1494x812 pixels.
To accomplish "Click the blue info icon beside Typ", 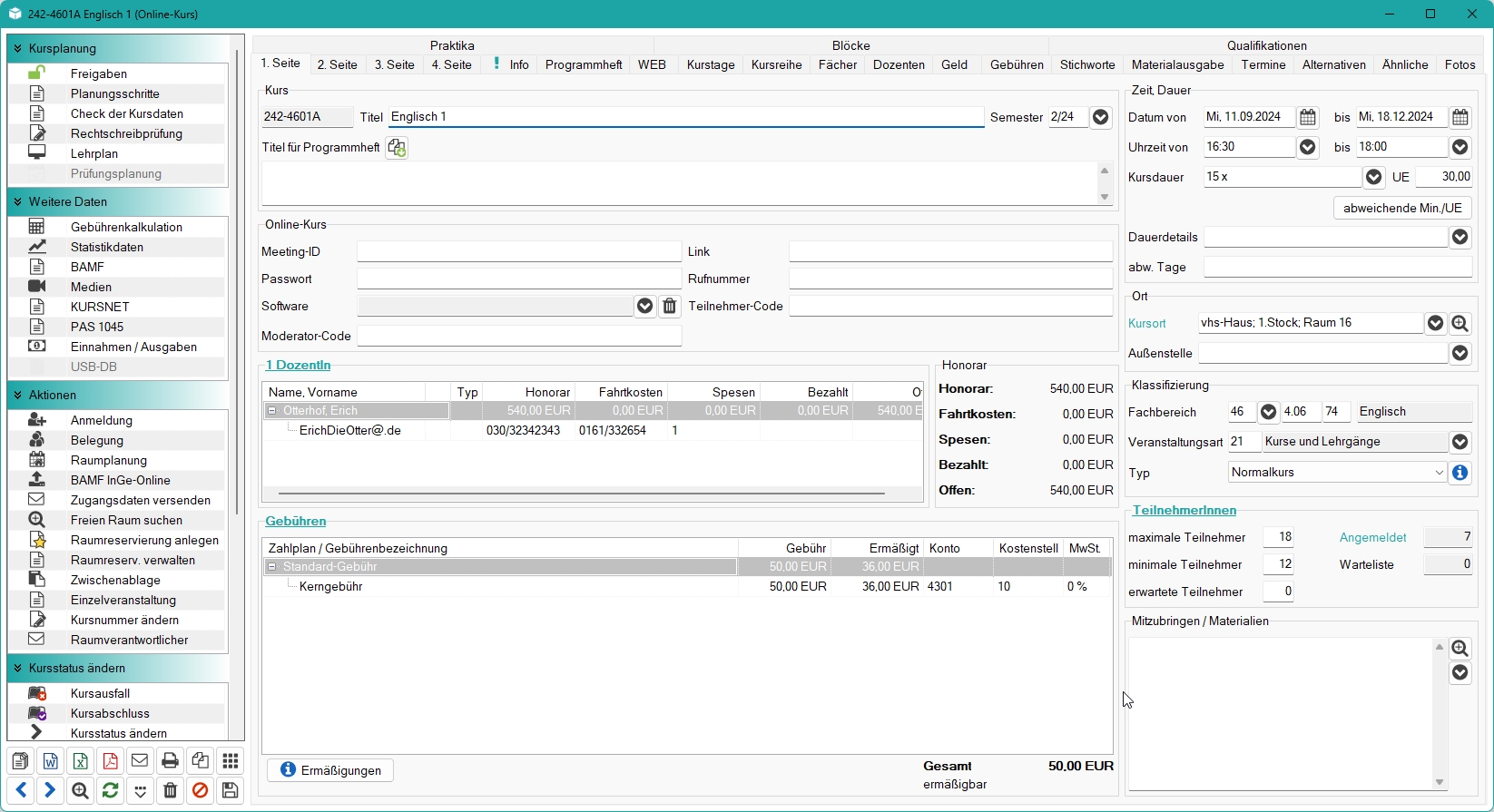I will coord(1460,473).
